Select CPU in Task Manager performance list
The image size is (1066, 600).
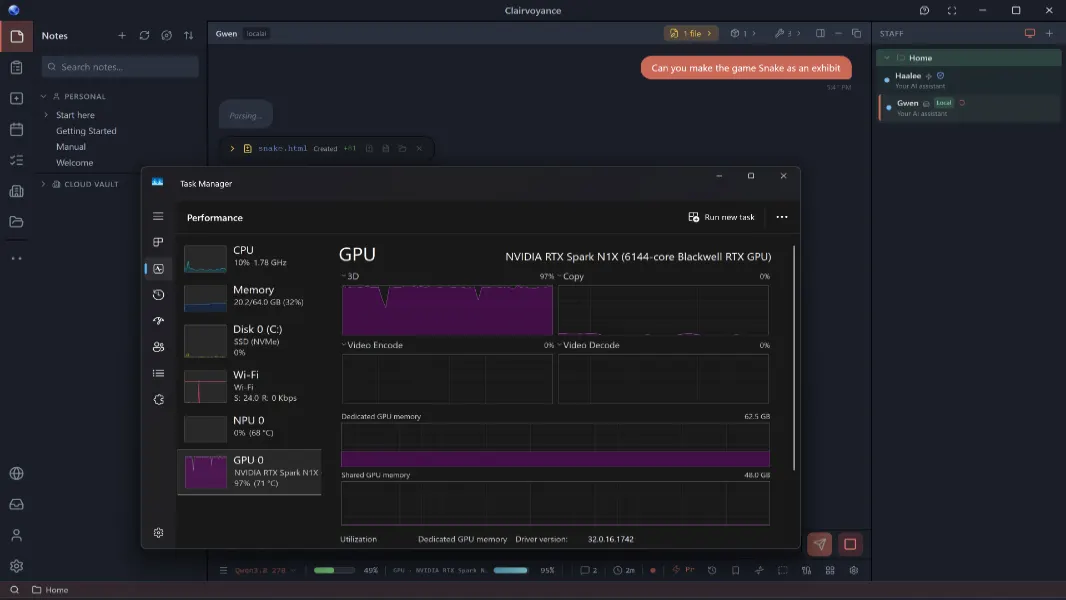(x=249, y=258)
